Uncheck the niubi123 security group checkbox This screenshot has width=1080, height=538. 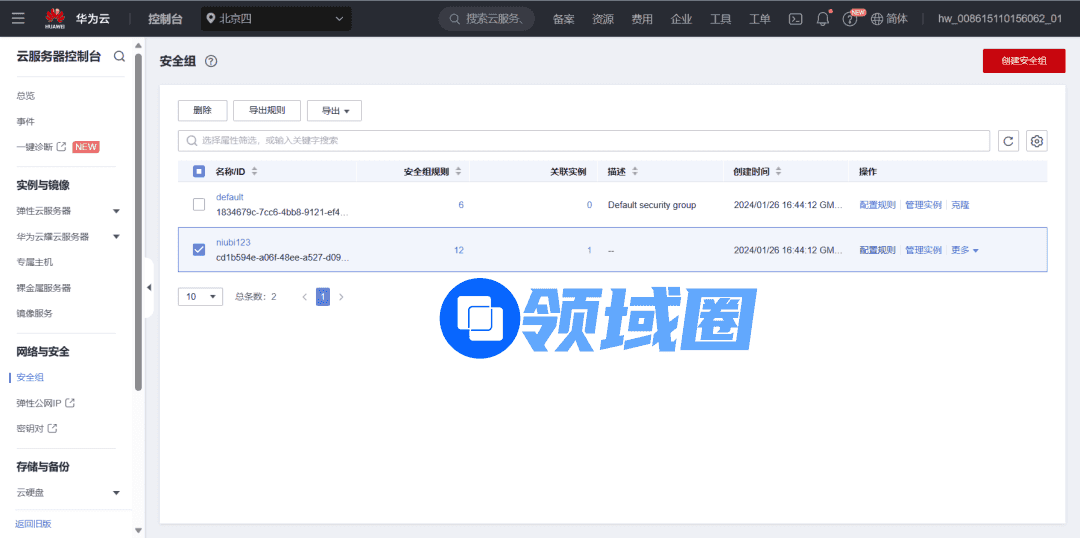tap(199, 250)
